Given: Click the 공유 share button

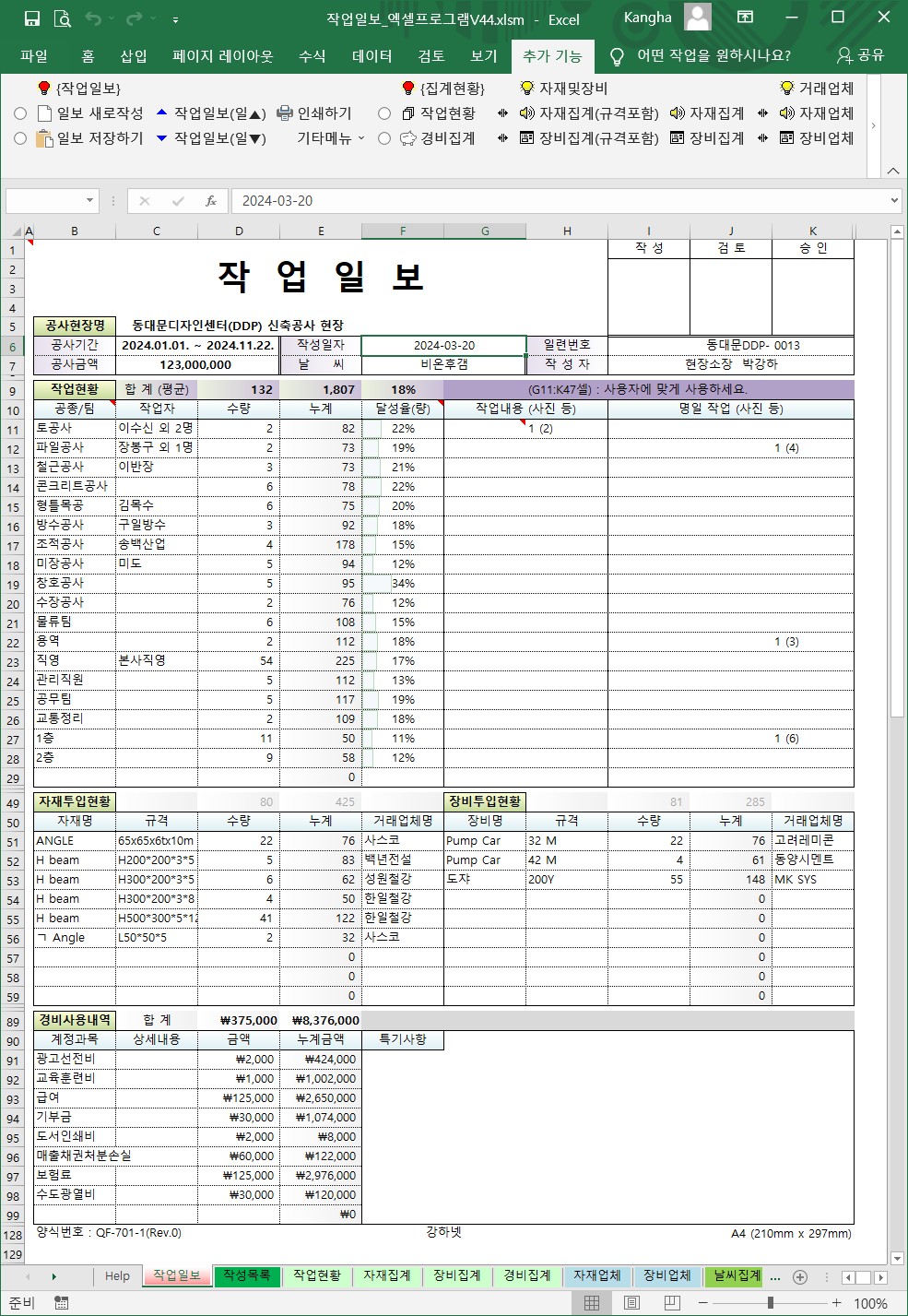Looking at the screenshot, I should pyautogui.click(x=860, y=56).
